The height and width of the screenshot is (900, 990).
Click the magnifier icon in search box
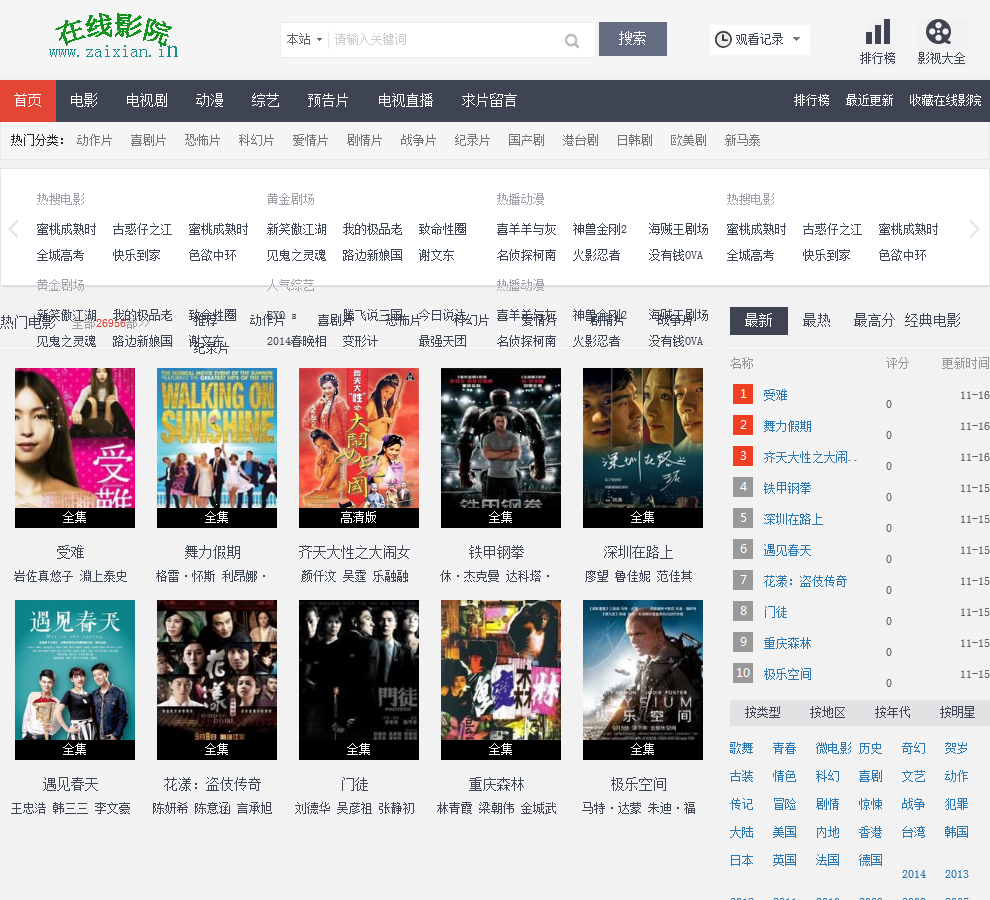(572, 41)
